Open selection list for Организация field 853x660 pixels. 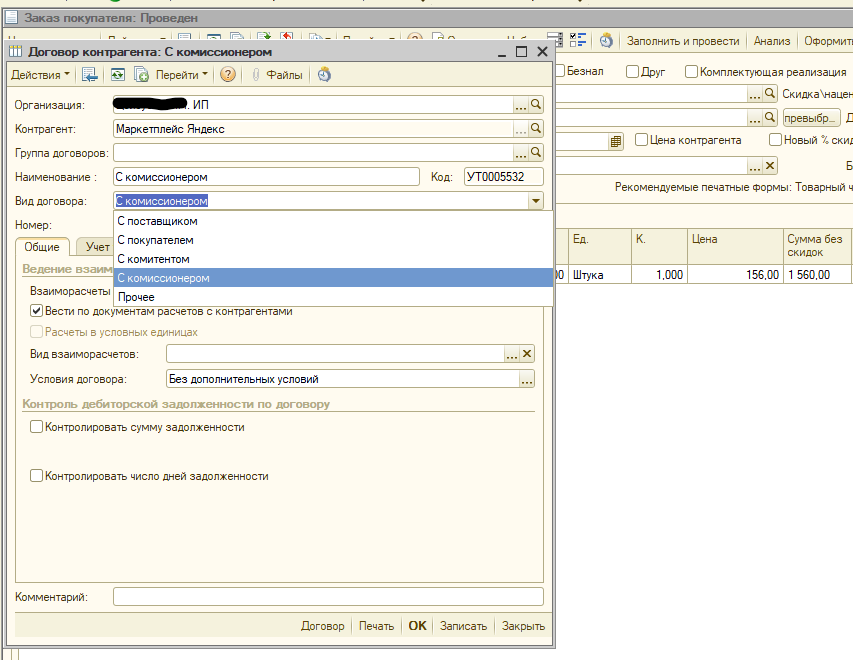(521, 105)
